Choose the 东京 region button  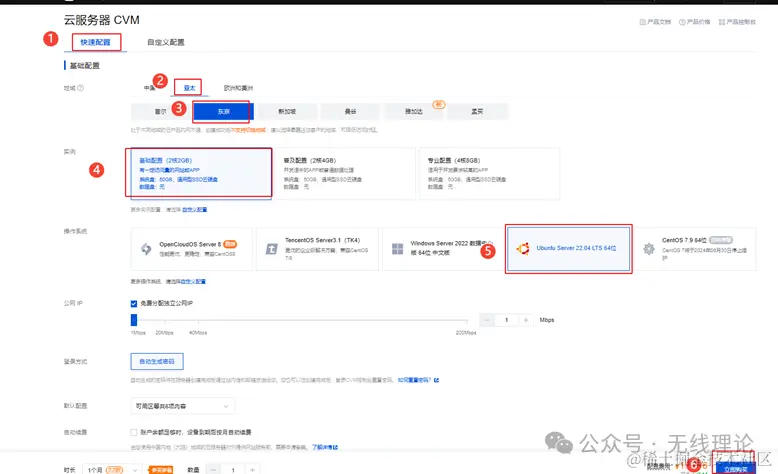pos(223,112)
